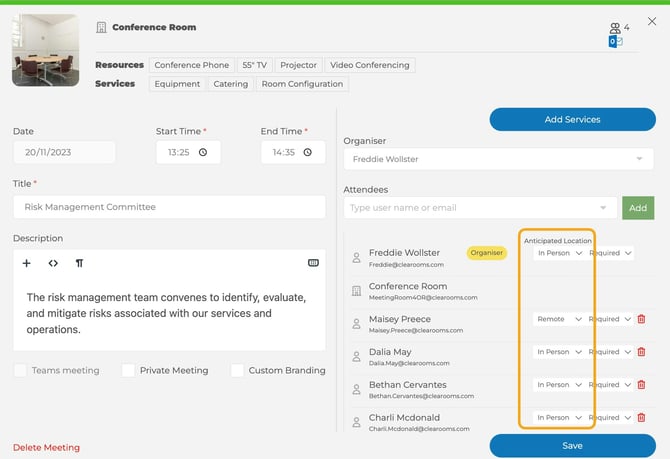Tick the Custom Branding checkbox
Screen dimensions: 670x459
coord(237,370)
